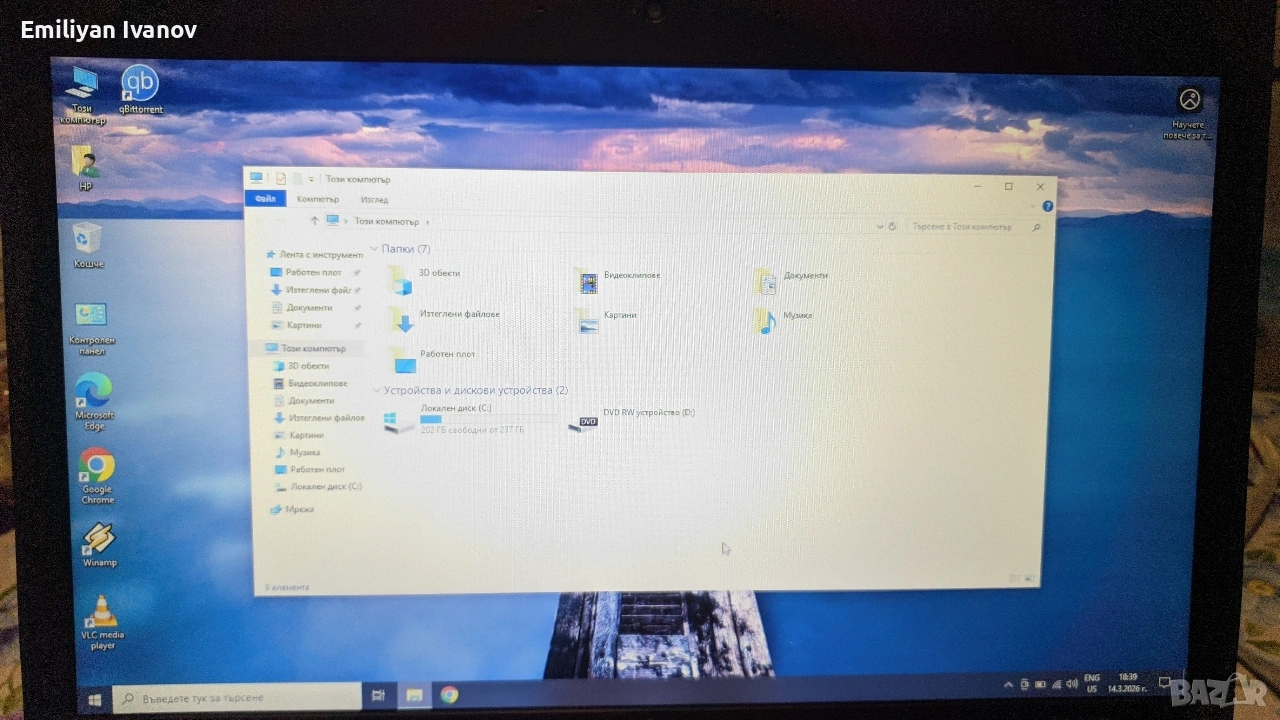Viewport: 1280px width, 720px height.
Task: Click the Explorer search box
Action: pos(974,227)
